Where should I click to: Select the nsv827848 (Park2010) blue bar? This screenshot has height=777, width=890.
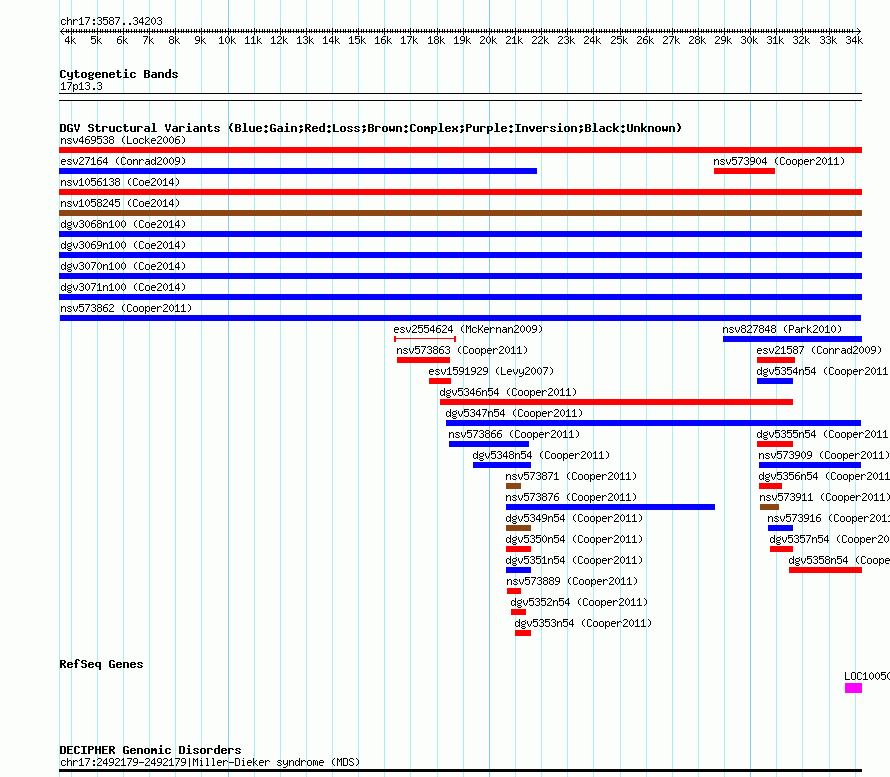(792, 339)
